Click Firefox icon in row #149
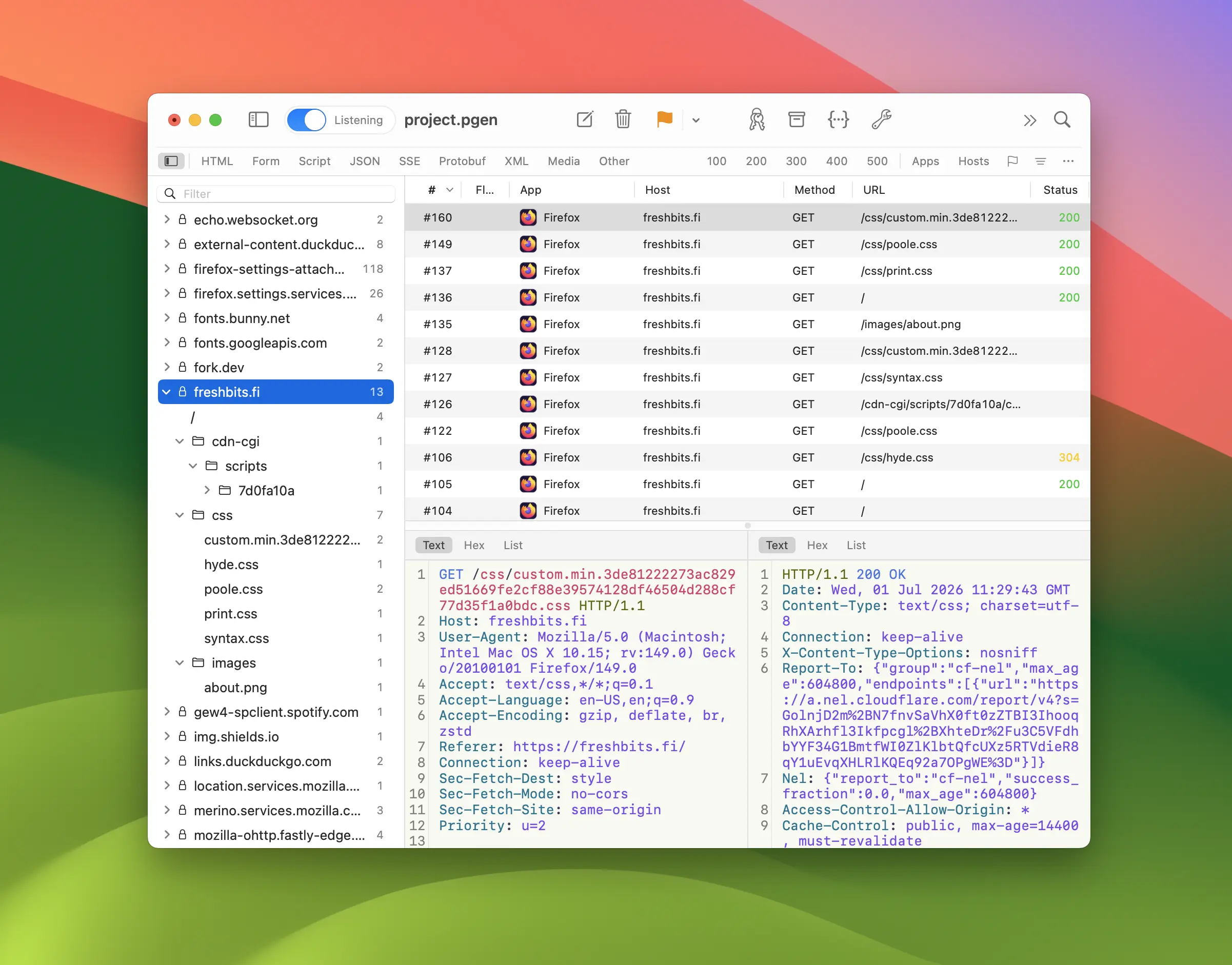This screenshot has height=965, width=1232. [528, 244]
